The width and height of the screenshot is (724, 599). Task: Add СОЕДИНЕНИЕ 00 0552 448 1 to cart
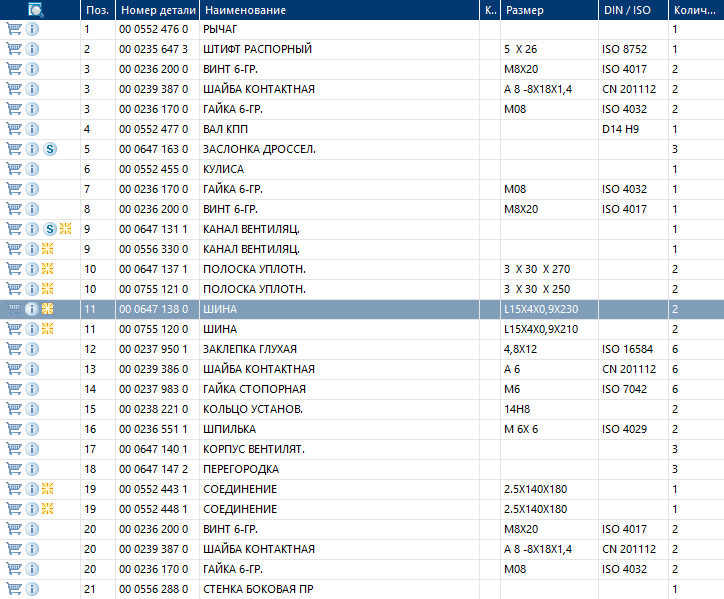coord(14,509)
